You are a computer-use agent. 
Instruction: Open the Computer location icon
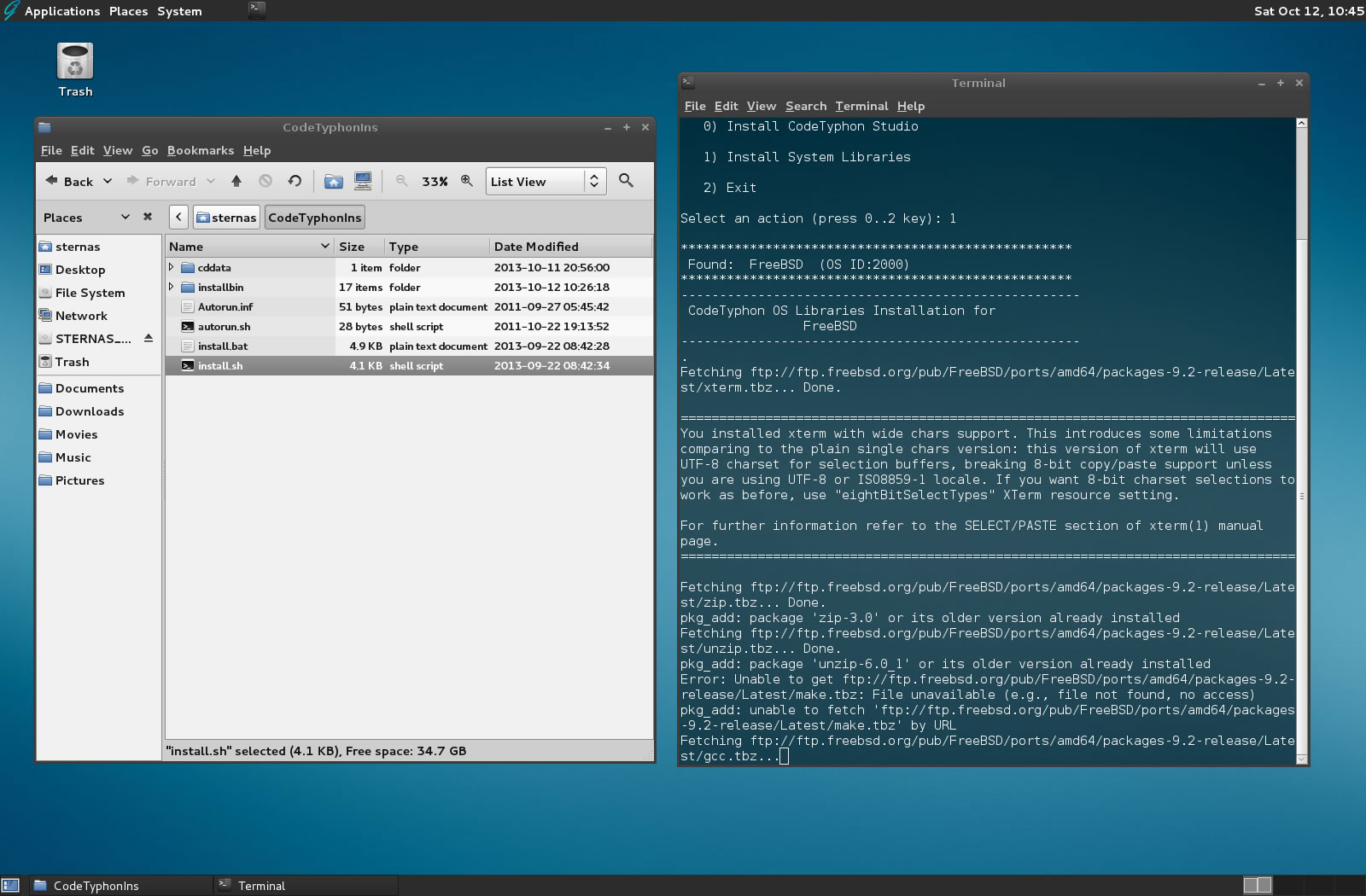tap(363, 181)
